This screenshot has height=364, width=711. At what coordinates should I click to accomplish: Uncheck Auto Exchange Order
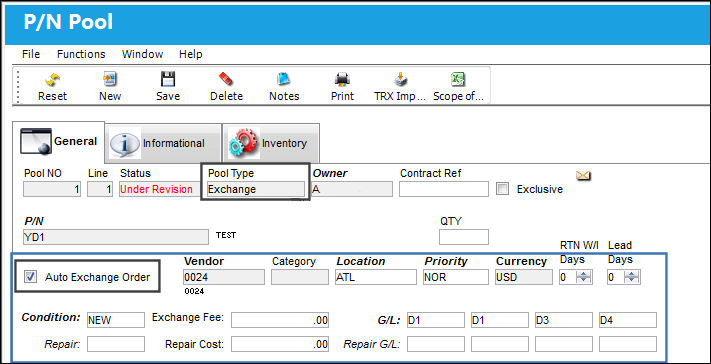(x=30, y=277)
